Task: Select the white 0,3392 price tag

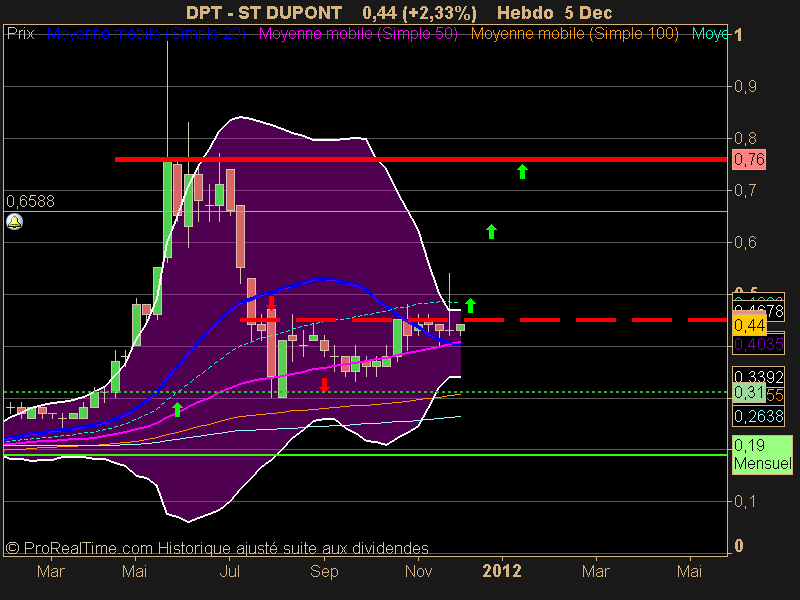Action: 758,377
